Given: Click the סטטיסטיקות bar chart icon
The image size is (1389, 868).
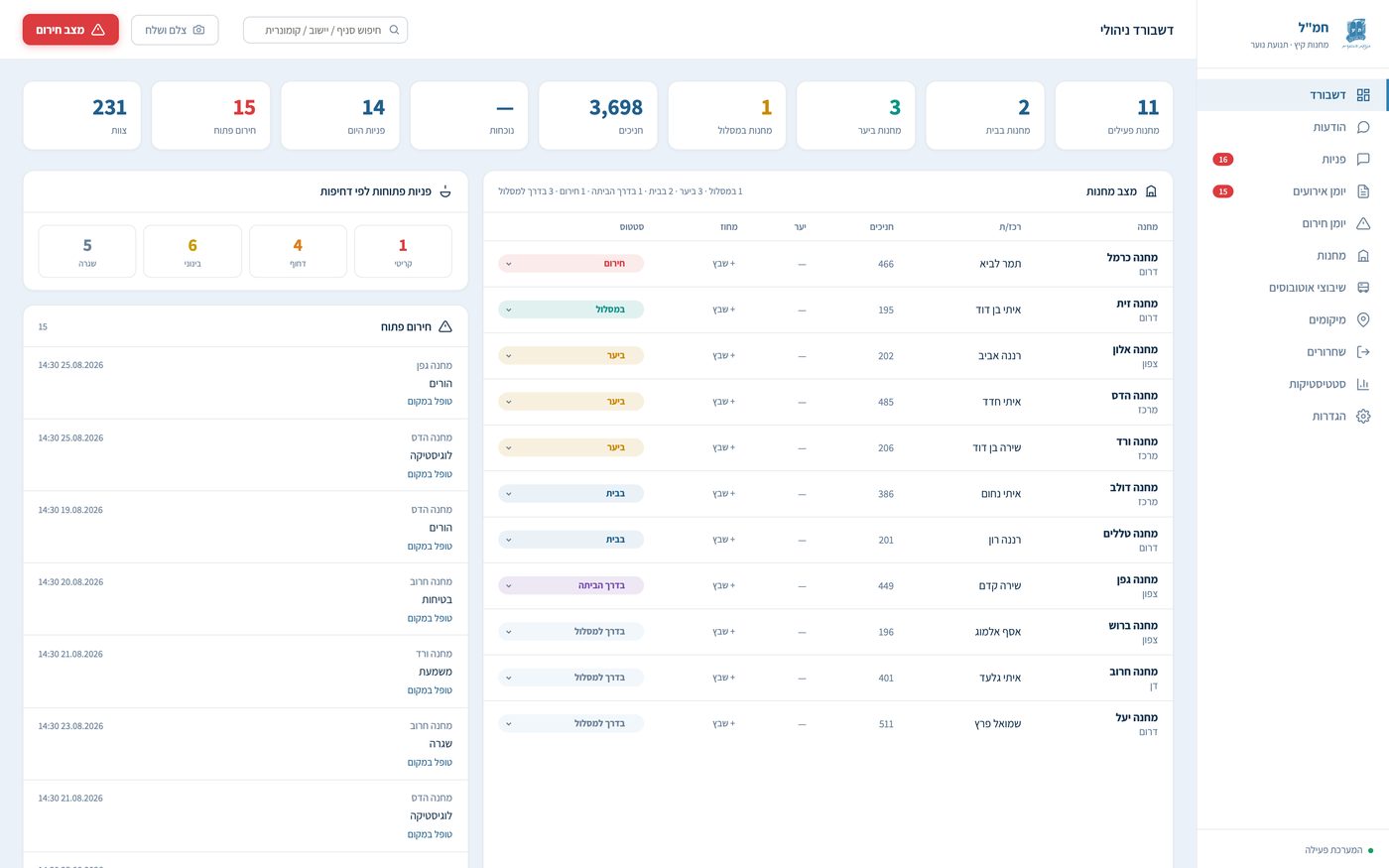Looking at the screenshot, I should pos(1362,384).
